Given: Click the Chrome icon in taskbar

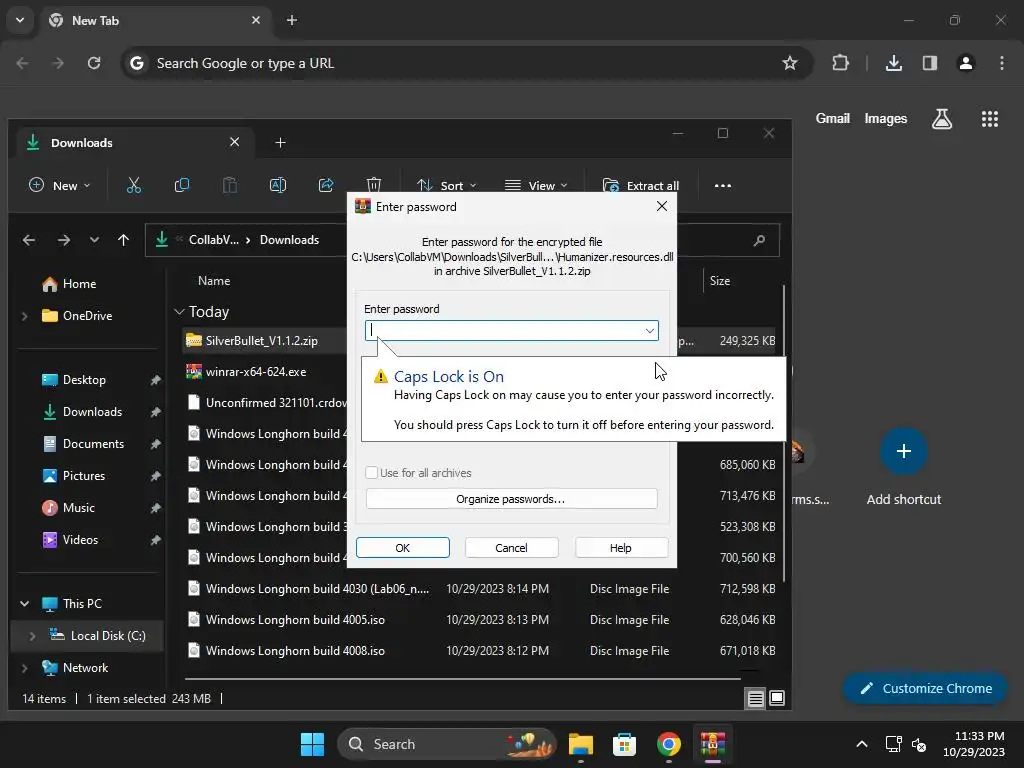Looking at the screenshot, I should tap(669, 744).
